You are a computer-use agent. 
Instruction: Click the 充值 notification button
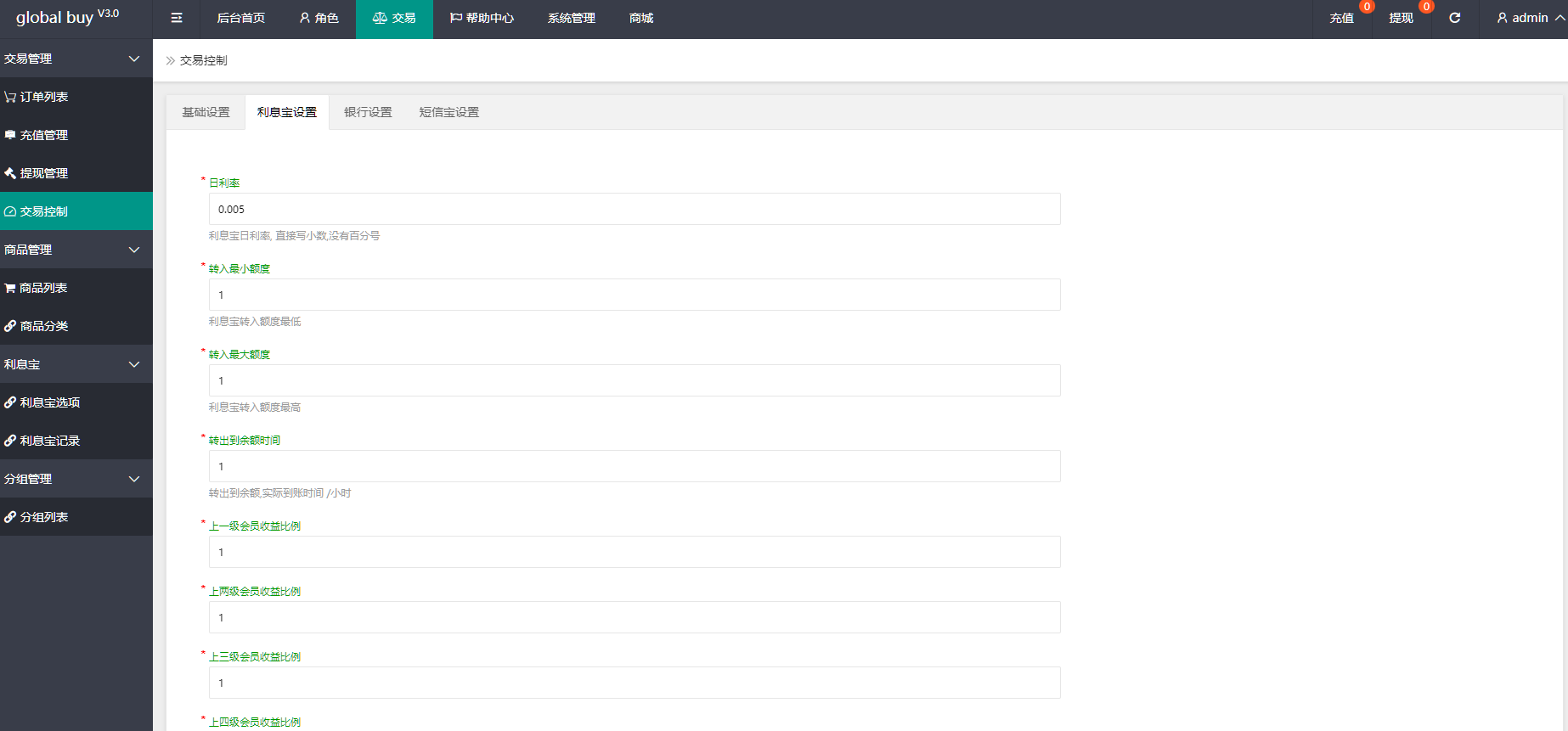tap(1342, 18)
